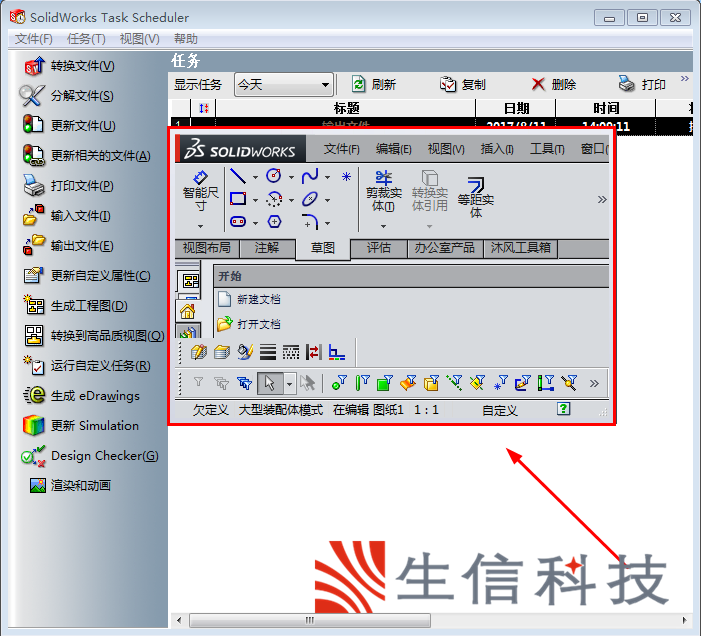This screenshot has width=701, height=636.
Task: Select the 更新 Simulation task
Action: coord(81,425)
